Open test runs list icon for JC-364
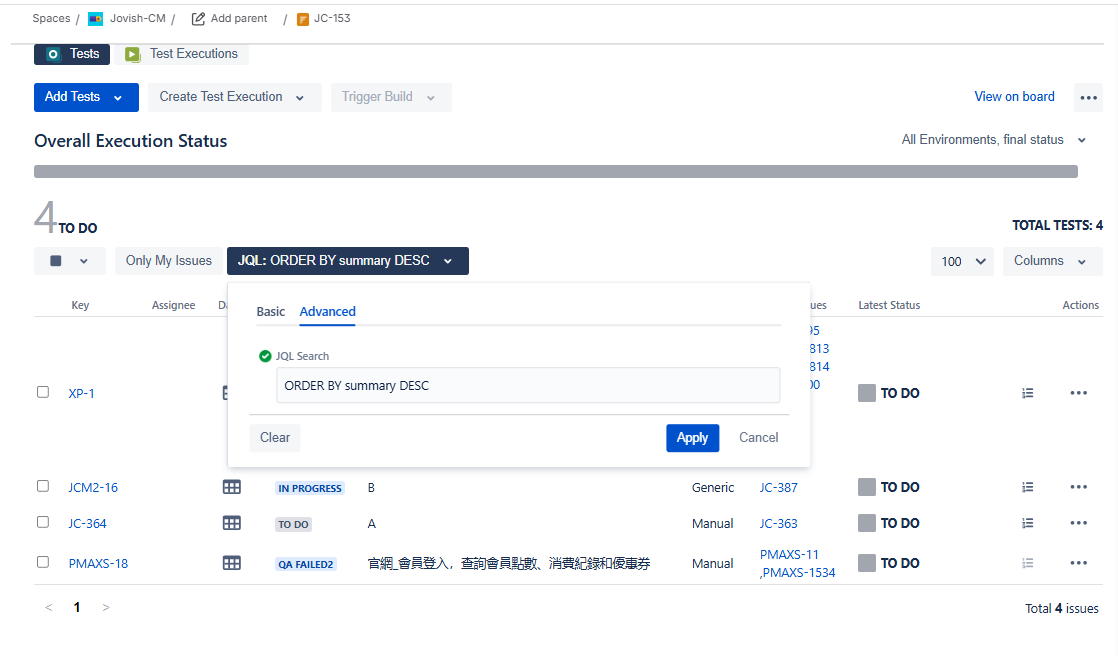 1027,523
